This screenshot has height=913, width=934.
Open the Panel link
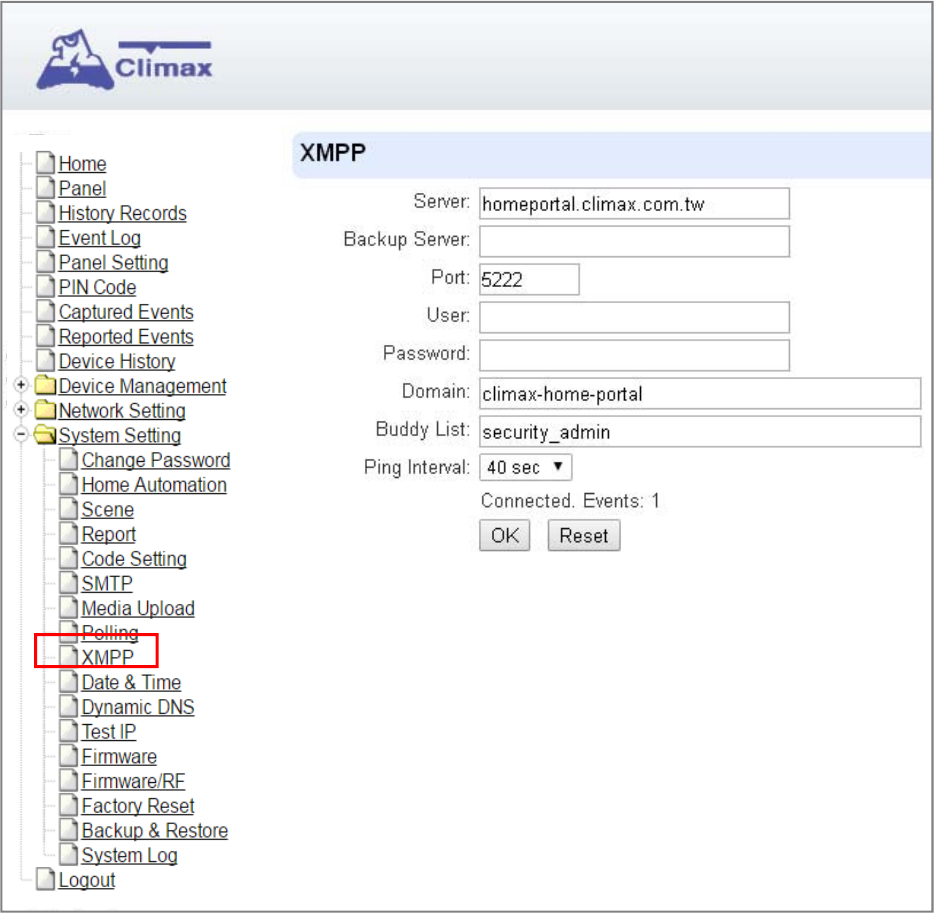82,189
